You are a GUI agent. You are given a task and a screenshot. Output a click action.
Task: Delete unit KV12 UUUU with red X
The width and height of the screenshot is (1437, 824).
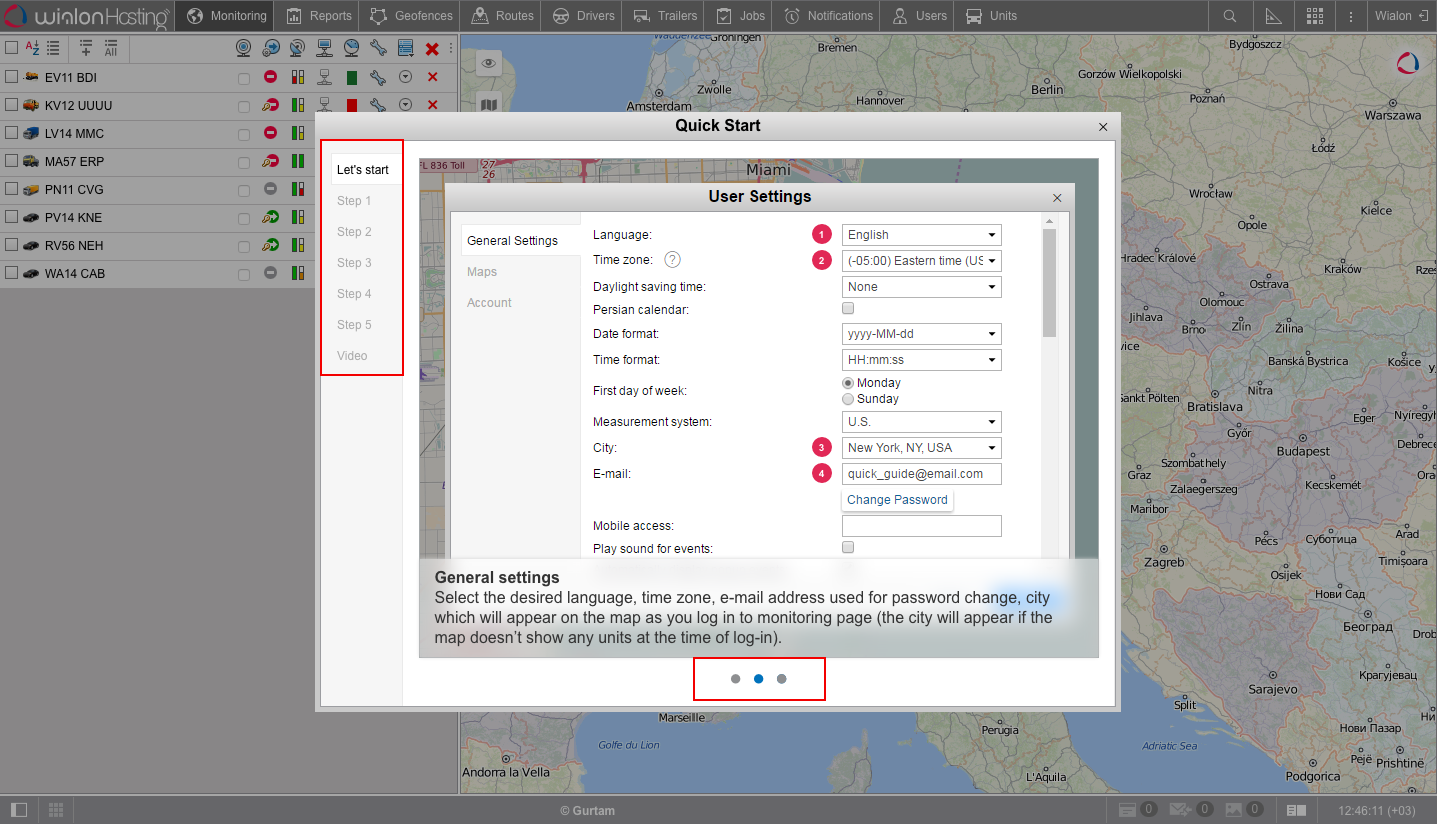(432, 105)
